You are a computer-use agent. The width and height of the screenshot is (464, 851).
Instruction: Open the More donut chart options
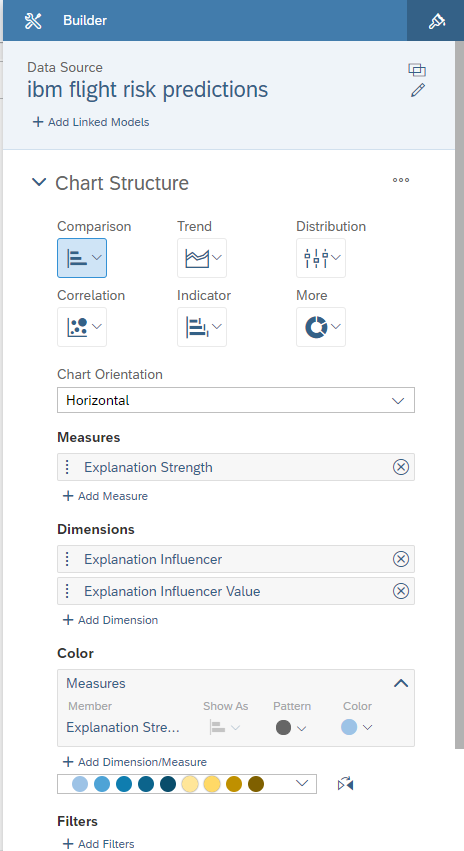point(321,327)
